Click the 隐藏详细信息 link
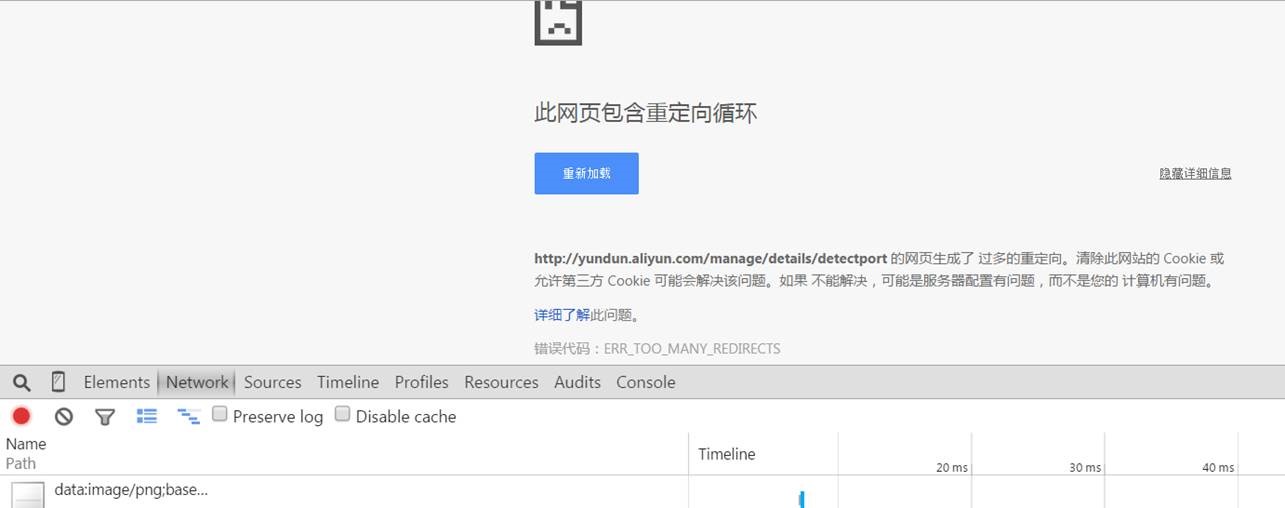Screen dimensions: 1285x508 [x=1195, y=173]
